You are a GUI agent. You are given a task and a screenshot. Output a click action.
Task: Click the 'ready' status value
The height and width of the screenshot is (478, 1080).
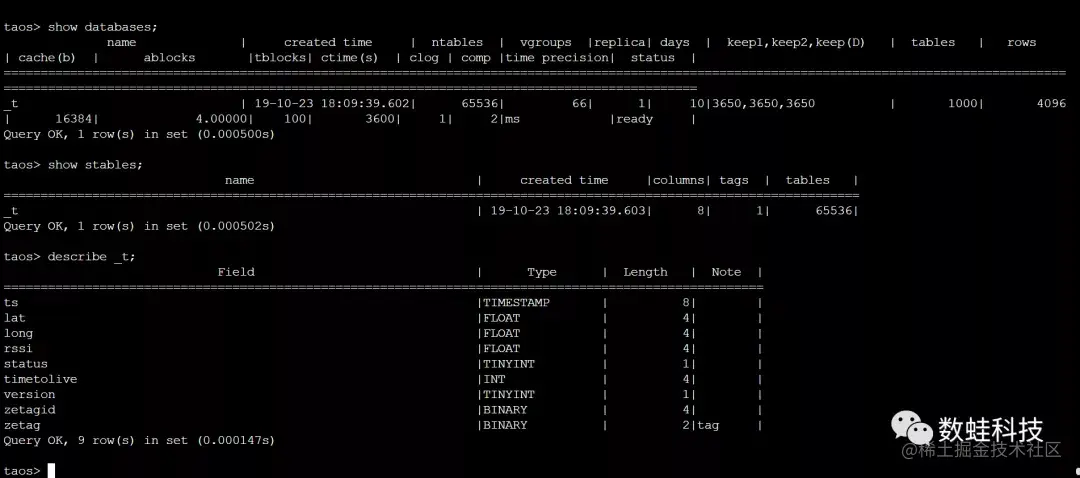pyautogui.click(x=634, y=119)
